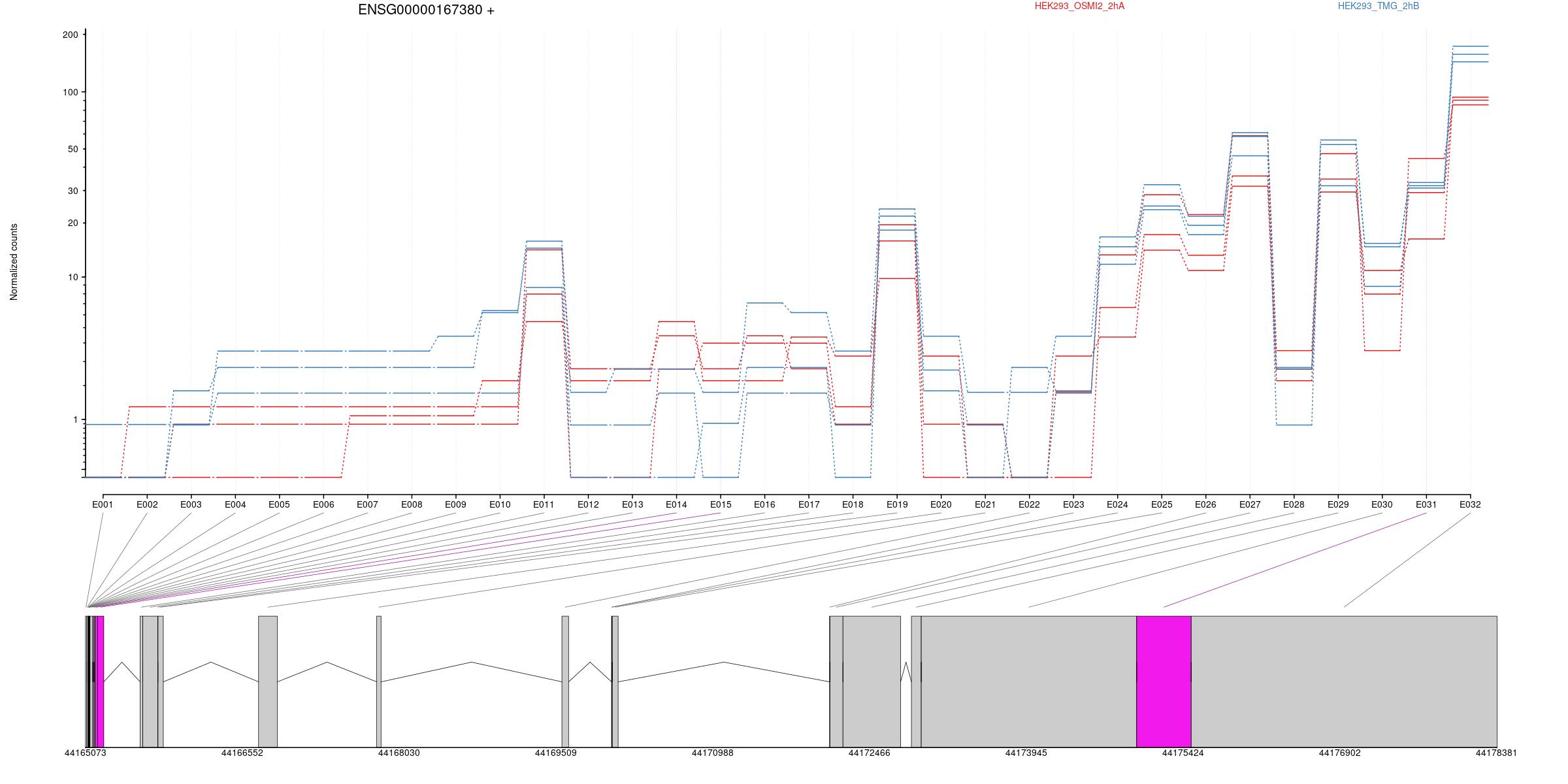
Task: Click the E011 exon axis label
Action: point(544,504)
